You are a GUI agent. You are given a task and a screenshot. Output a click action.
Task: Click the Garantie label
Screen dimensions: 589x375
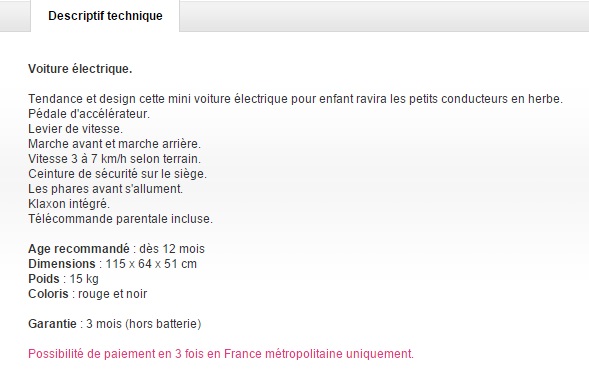pos(52,324)
